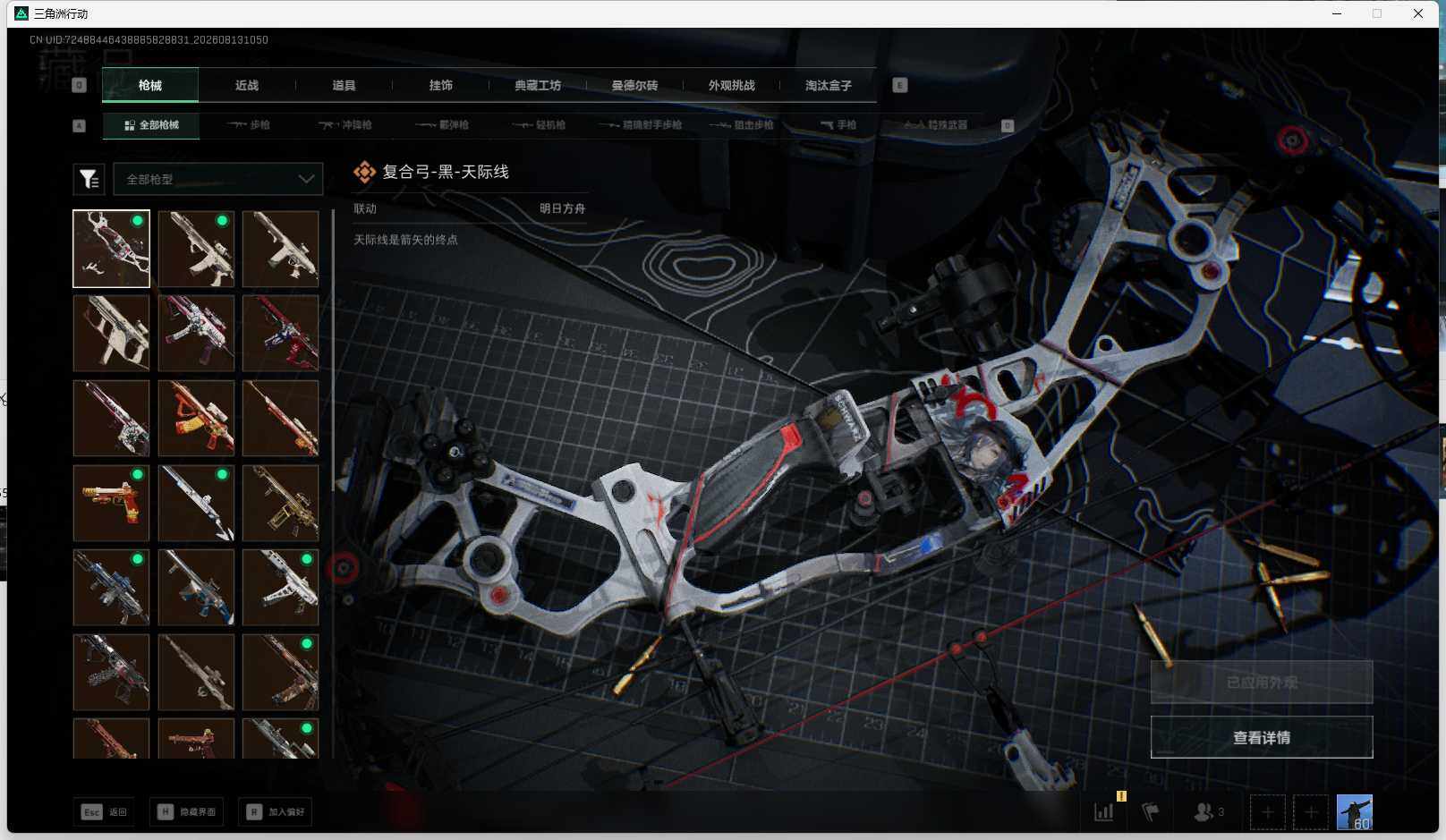Open the 道具 tab
1446x840 pixels.
pos(344,85)
